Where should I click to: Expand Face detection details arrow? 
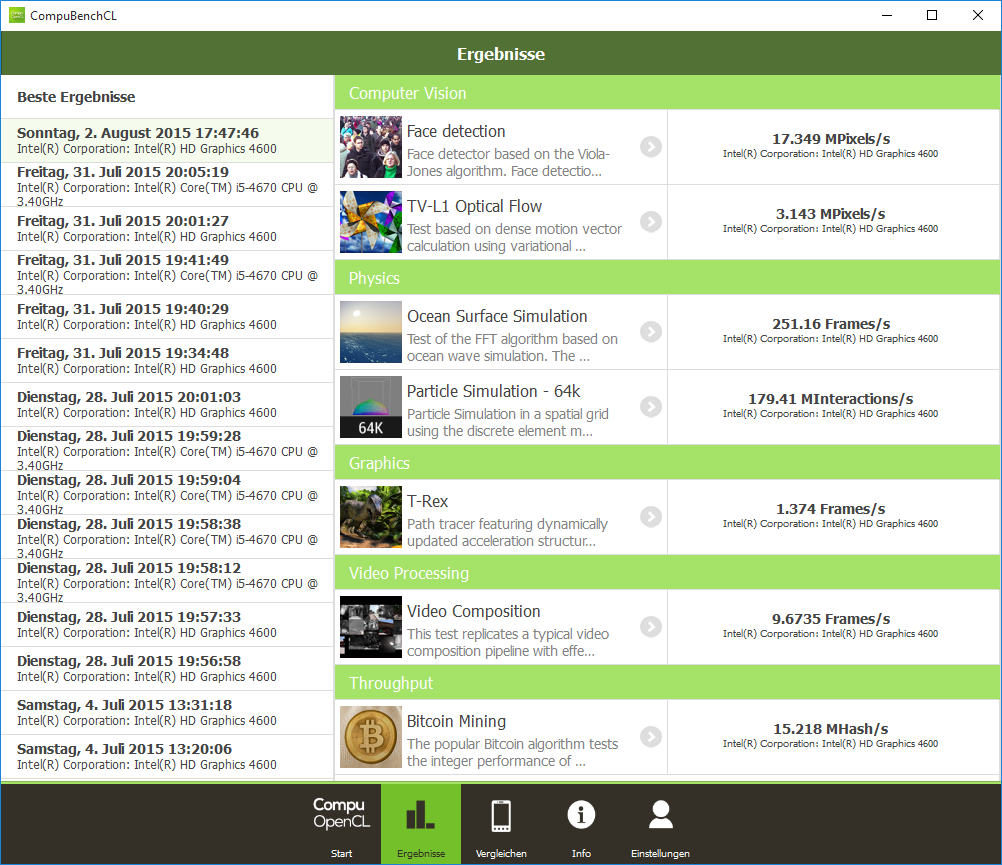[x=651, y=147]
